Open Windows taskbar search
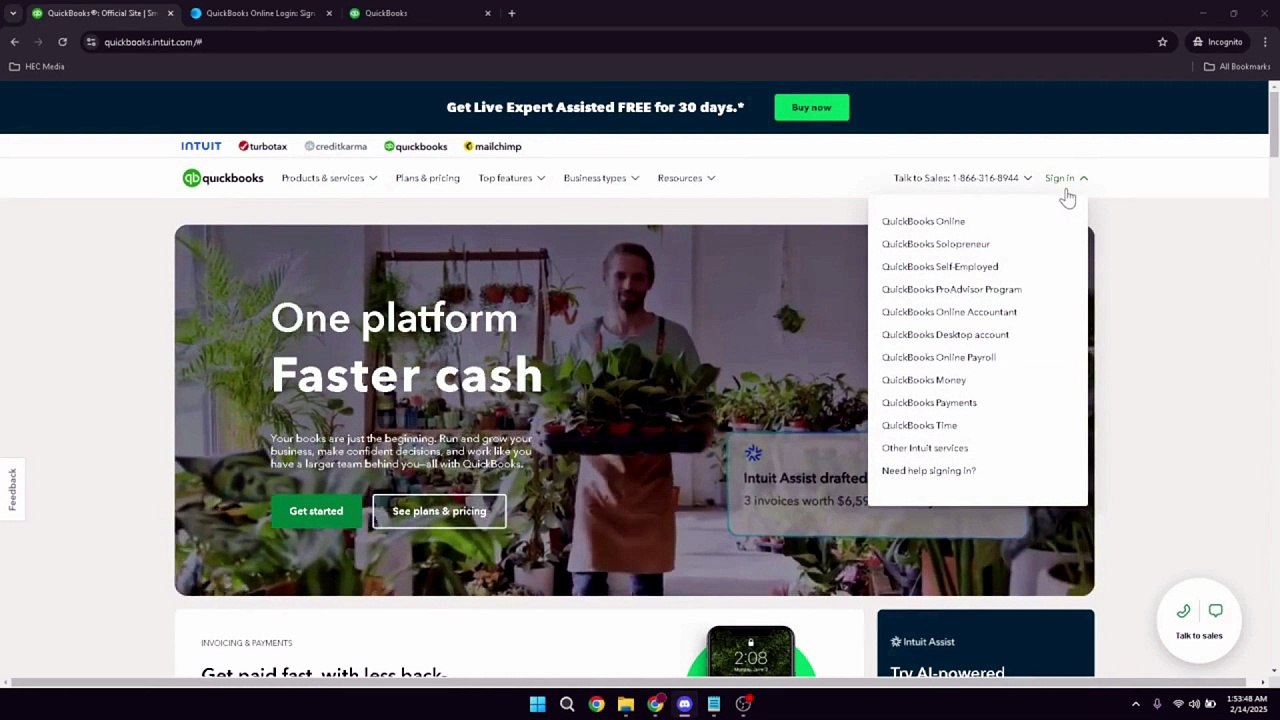Screen dimensions: 1280x720 click(x=567, y=704)
